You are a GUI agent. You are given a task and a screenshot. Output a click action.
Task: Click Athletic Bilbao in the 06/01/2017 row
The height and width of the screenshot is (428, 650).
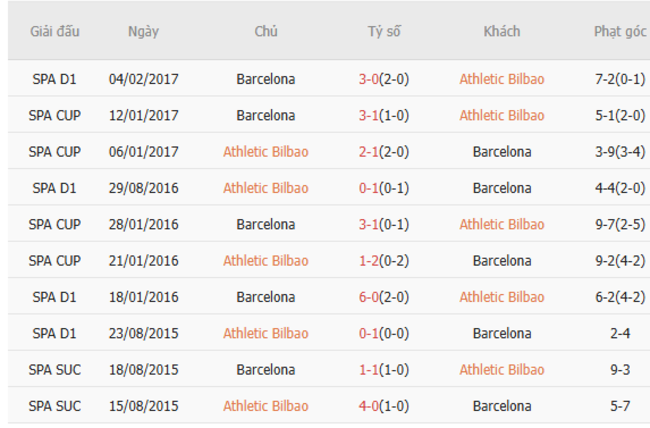point(265,152)
